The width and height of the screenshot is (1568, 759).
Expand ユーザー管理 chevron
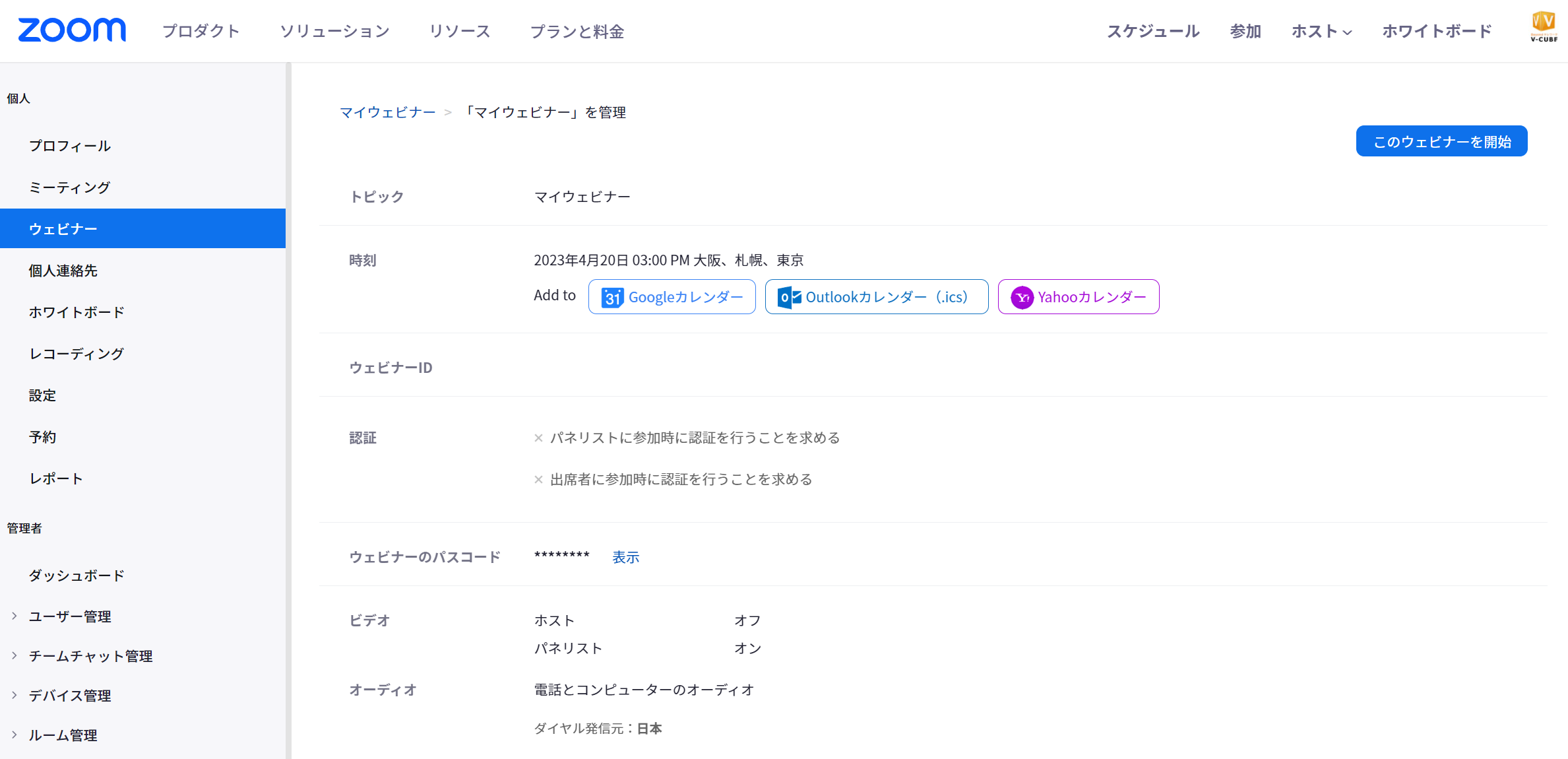[x=14, y=616]
